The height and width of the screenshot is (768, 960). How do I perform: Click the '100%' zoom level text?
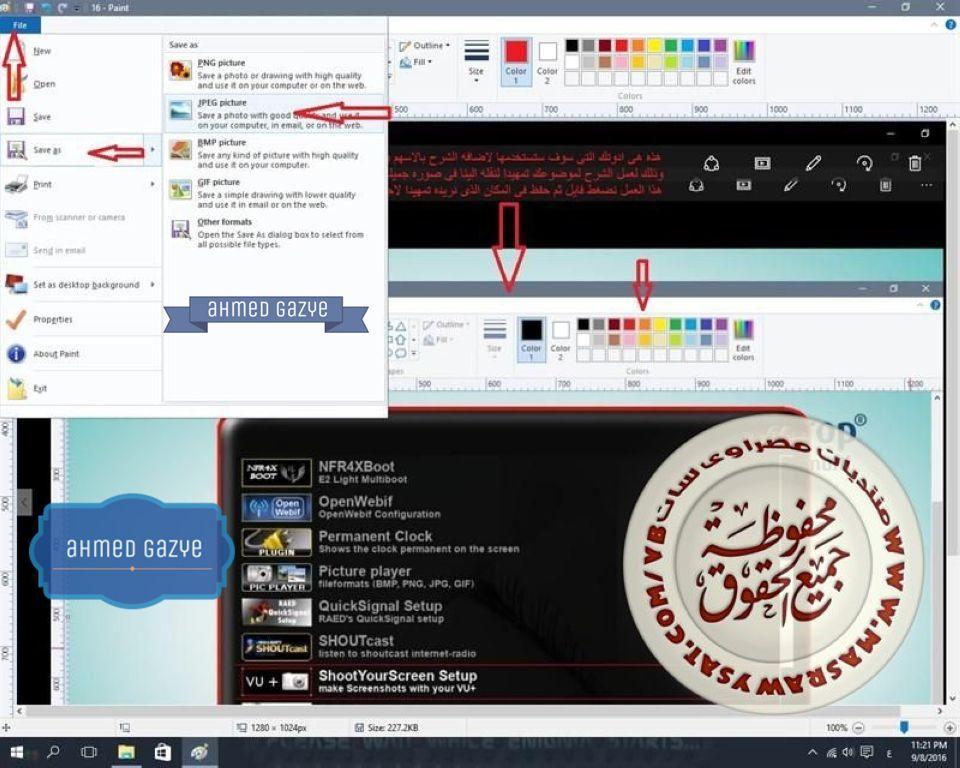tap(836, 728)
